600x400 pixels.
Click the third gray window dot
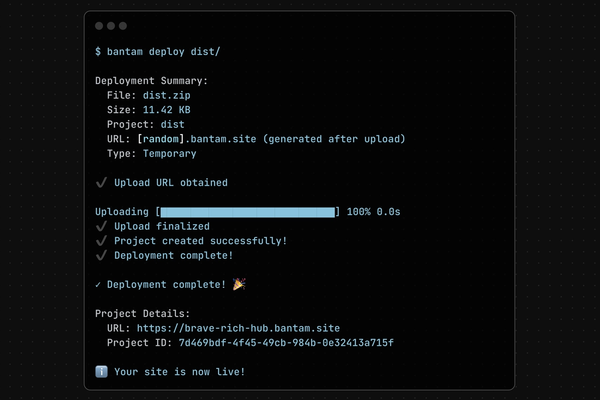(x=123, y=26)
